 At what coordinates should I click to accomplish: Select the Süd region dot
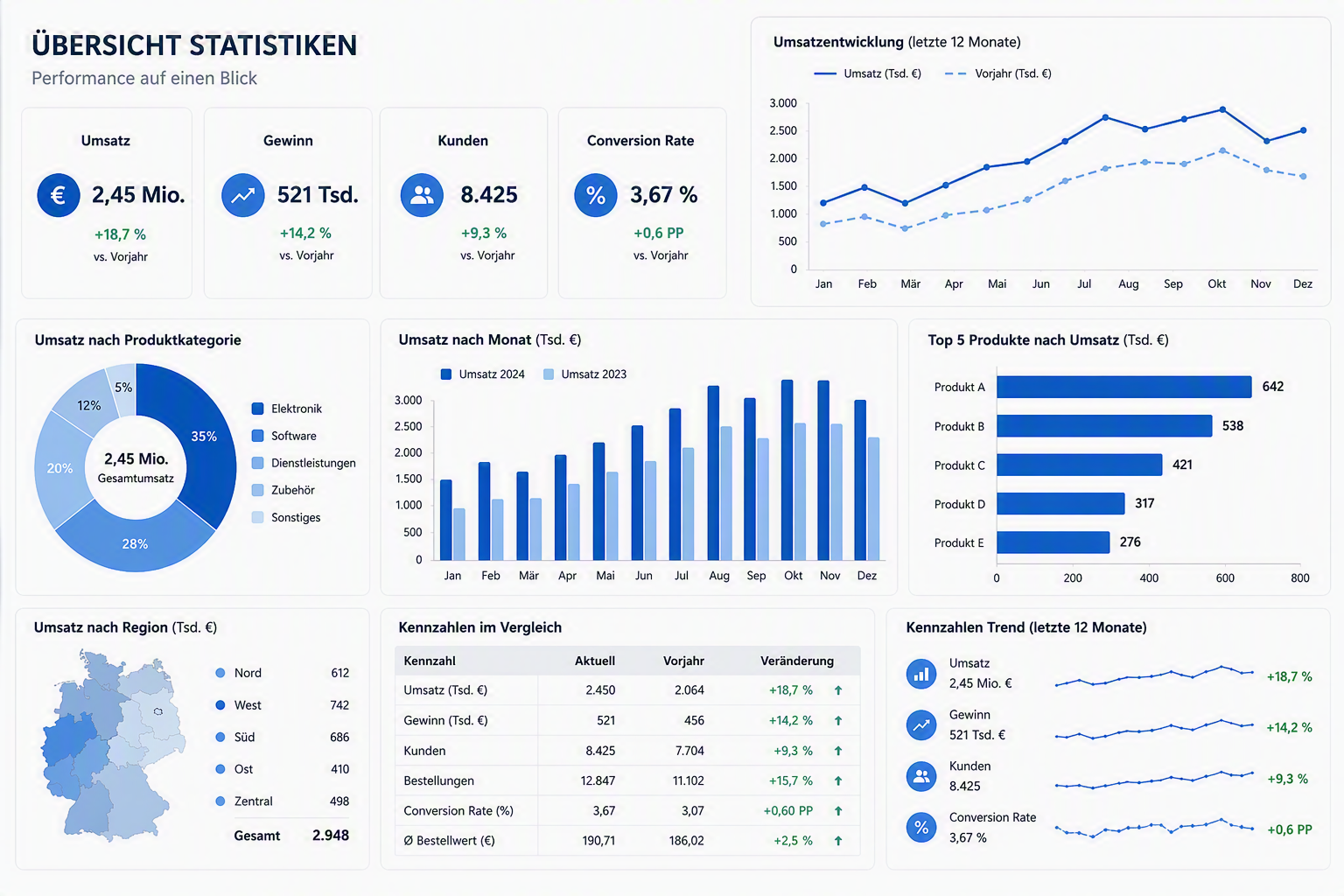point(220,737)
